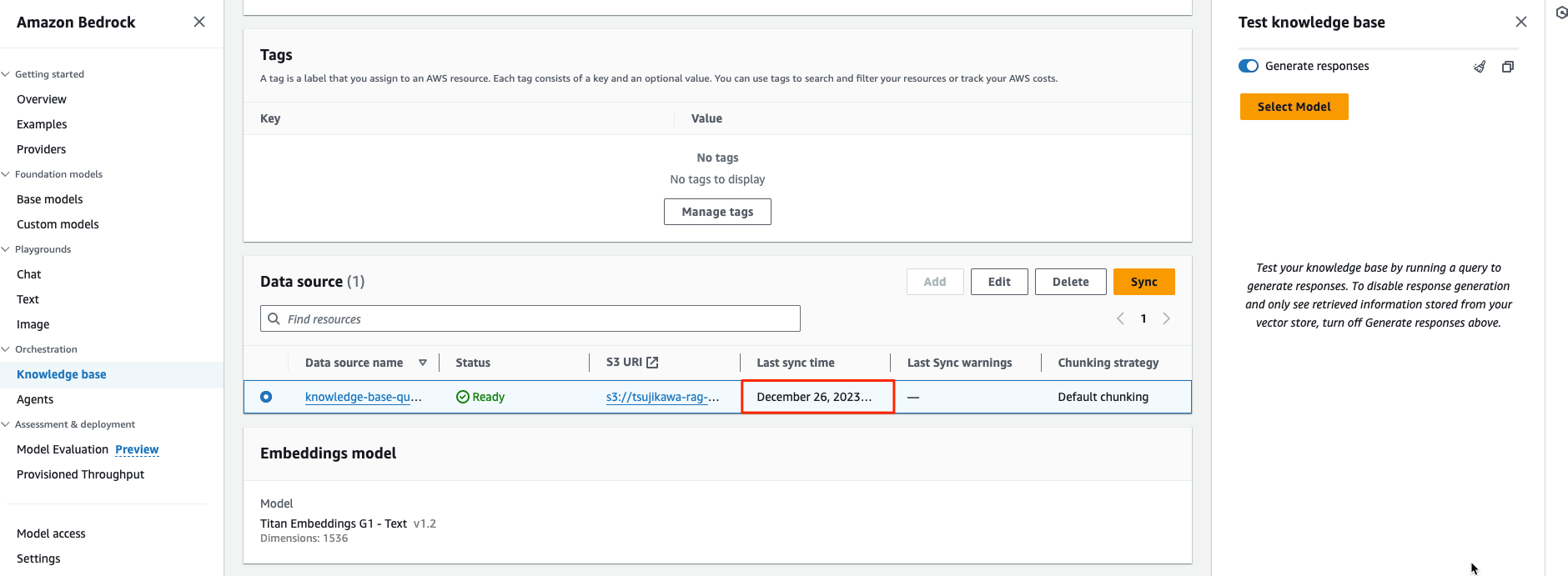Click the Last sync time column header
Viewport: 1568px width, 576px height.
tap(796, 363)
